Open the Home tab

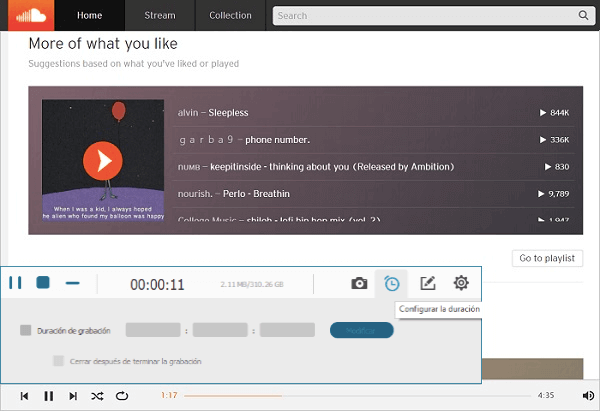(x=90, y=15)
